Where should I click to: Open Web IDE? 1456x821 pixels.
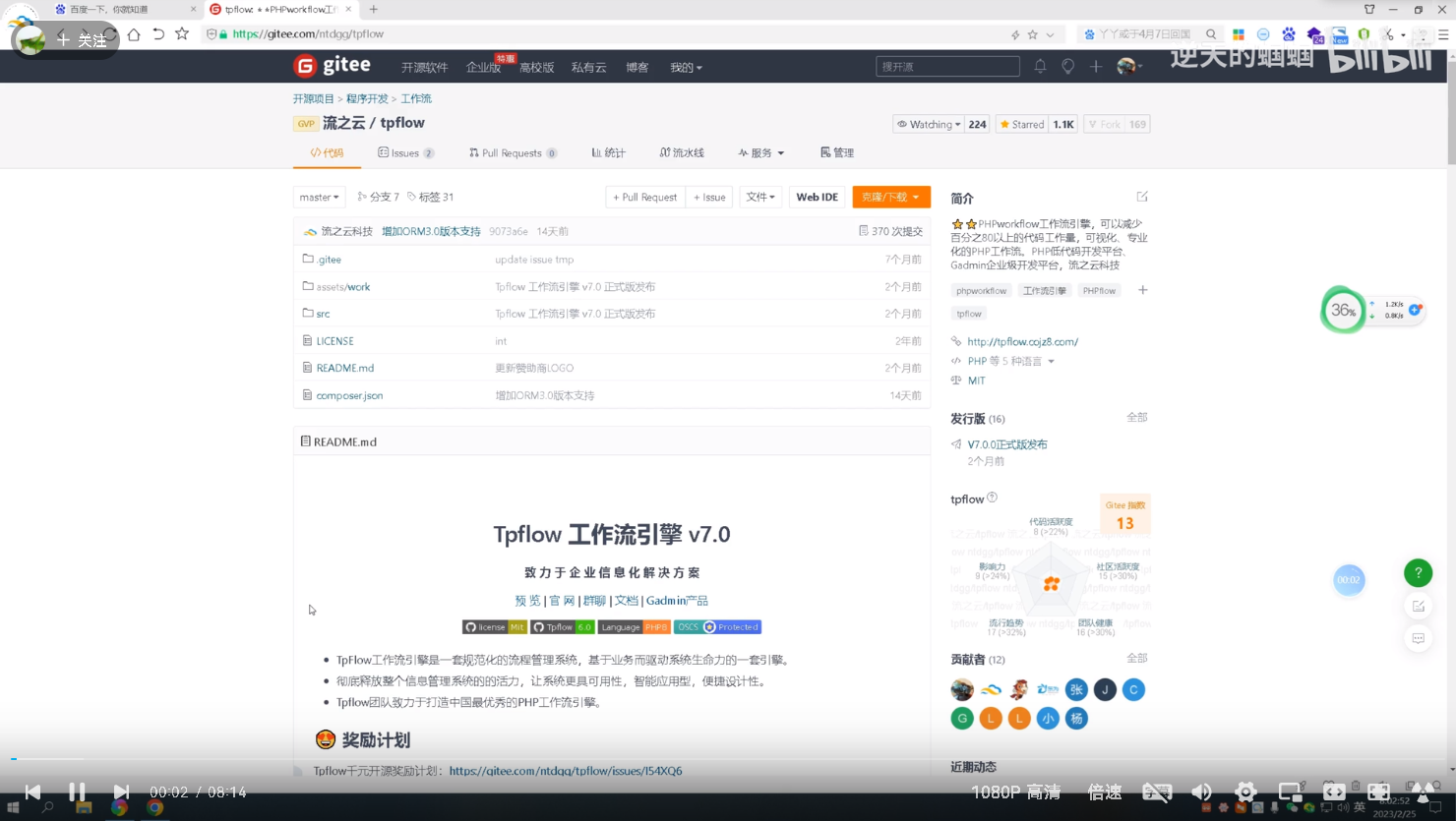(817, 197)
